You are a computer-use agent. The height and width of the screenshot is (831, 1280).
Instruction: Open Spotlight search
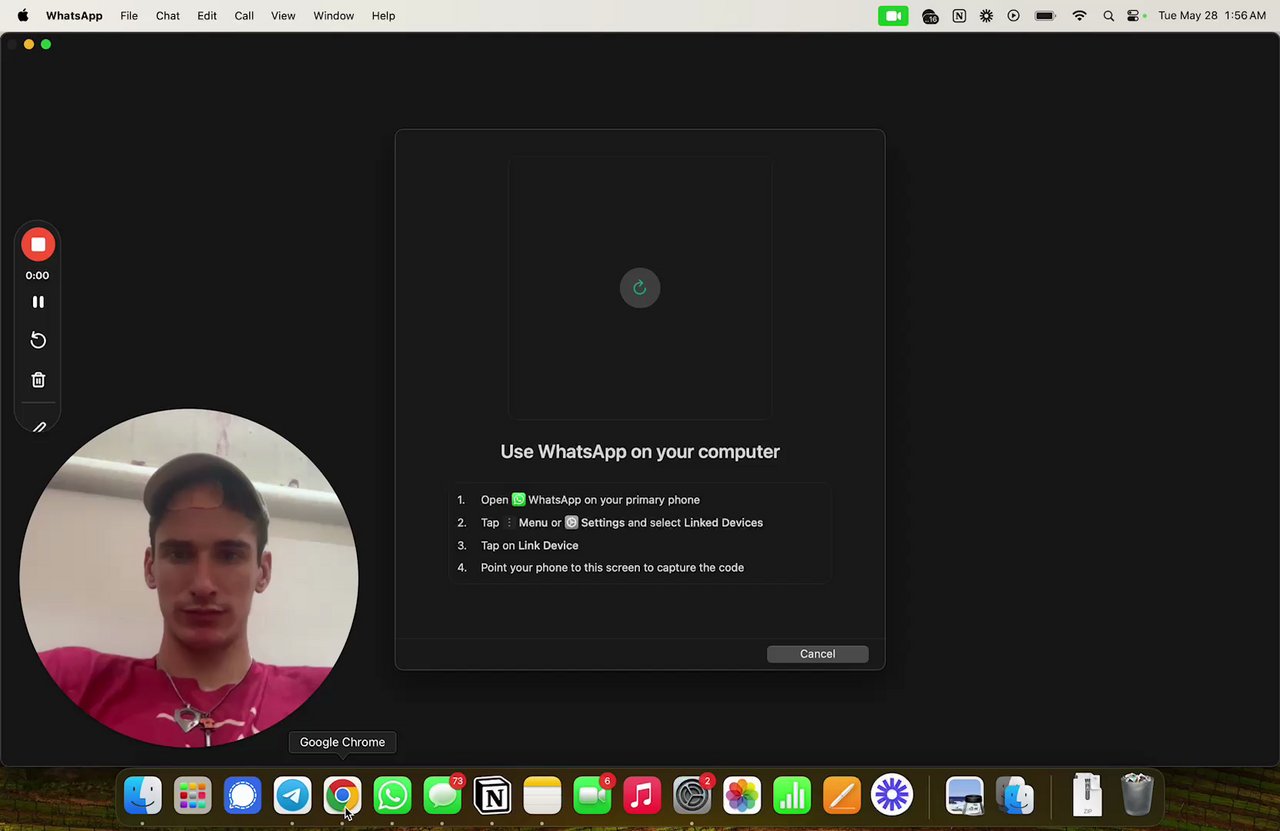1108,16
